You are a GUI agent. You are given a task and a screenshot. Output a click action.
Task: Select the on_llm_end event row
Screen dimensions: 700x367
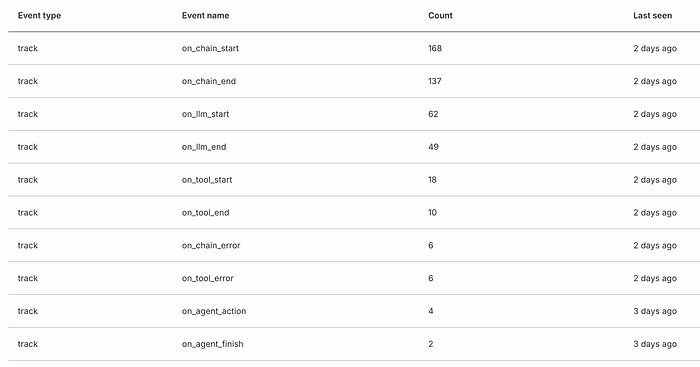354,147
